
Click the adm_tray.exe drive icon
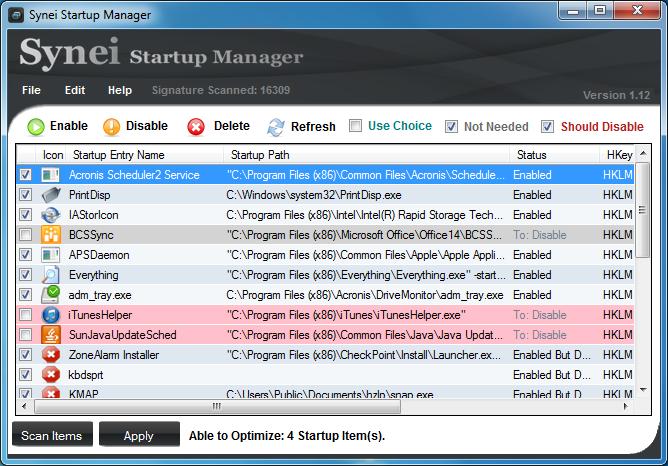click(x=51, y=295)
